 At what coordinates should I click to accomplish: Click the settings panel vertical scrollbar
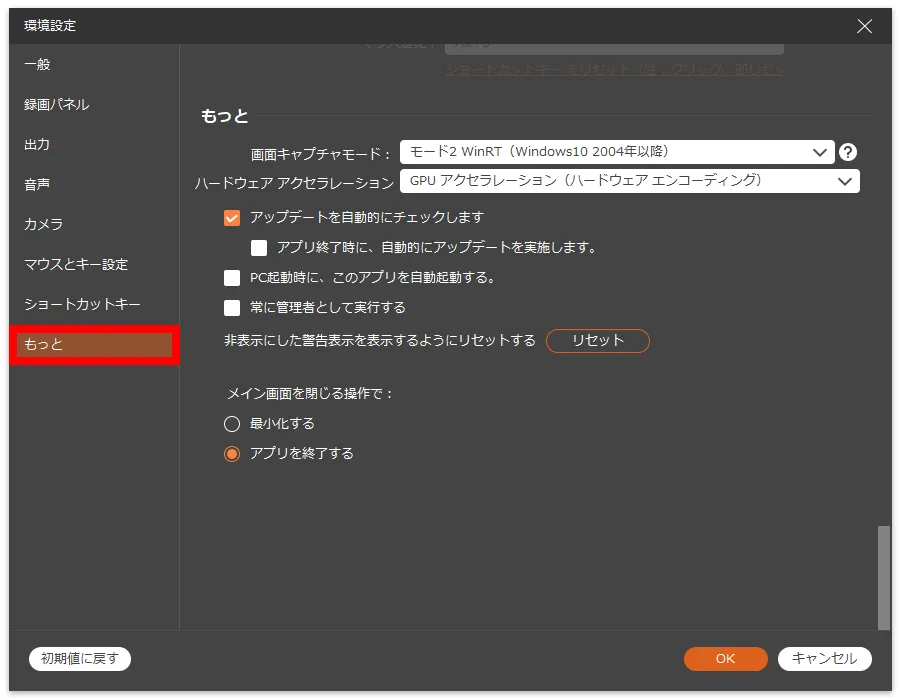coord(883,576)
